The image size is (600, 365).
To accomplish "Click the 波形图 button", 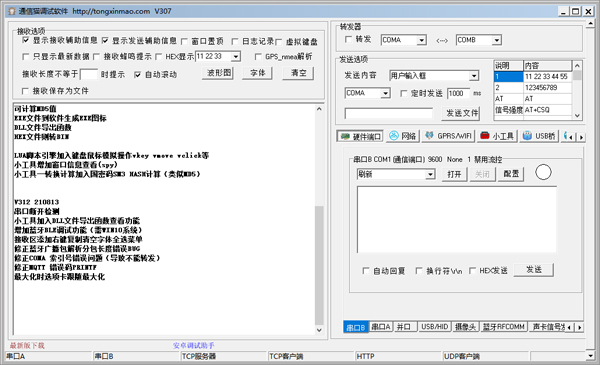I will (218, 73).
